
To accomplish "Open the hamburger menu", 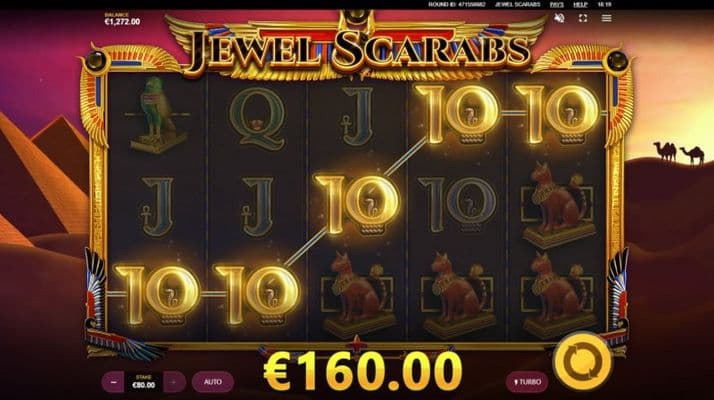I will [606, 18].
